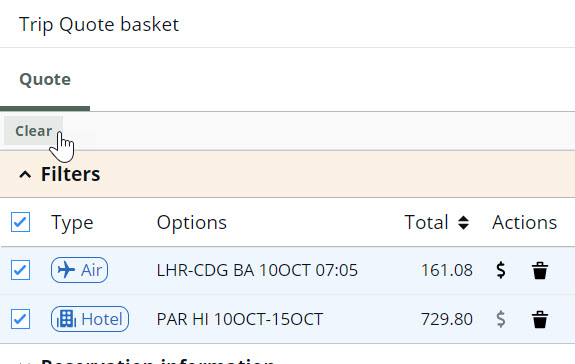The width and height of the screenshot is (575, 364).
Task: Expand the Reservation information section
Action: 157,361
